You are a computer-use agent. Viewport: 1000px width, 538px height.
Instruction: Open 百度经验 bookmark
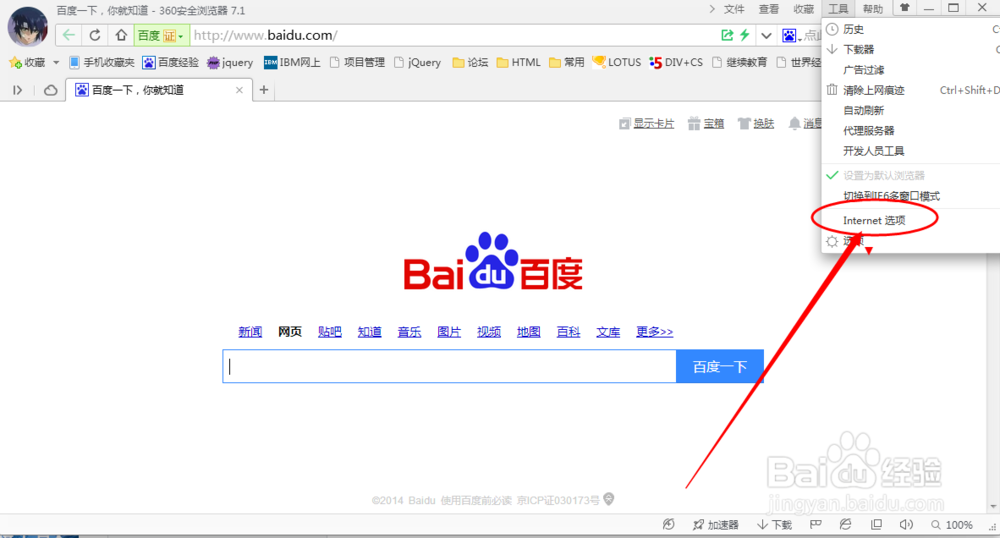pyautogui.click(x=170, y=62)
